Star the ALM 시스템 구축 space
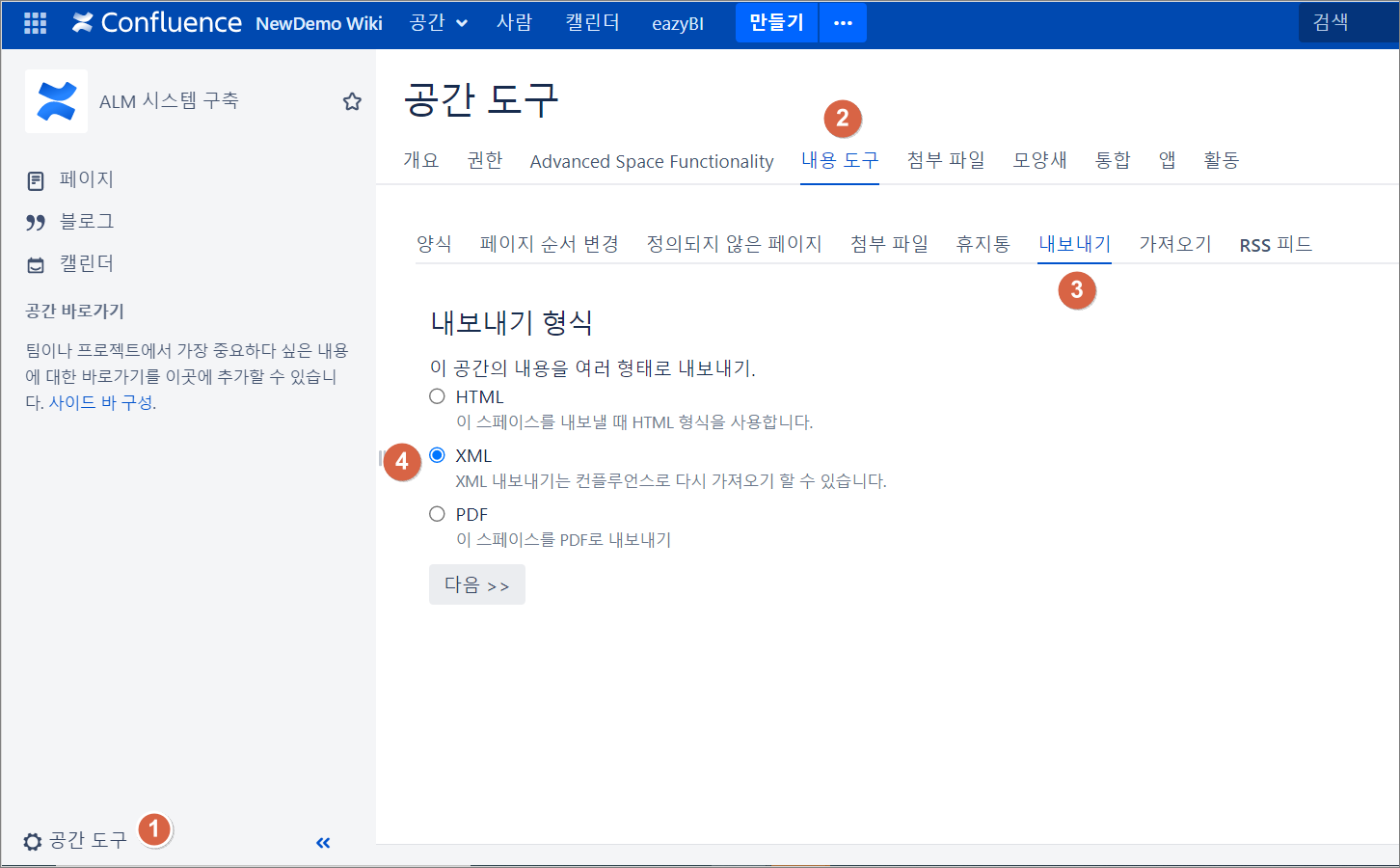1400x868 pixels. [352, 101]
